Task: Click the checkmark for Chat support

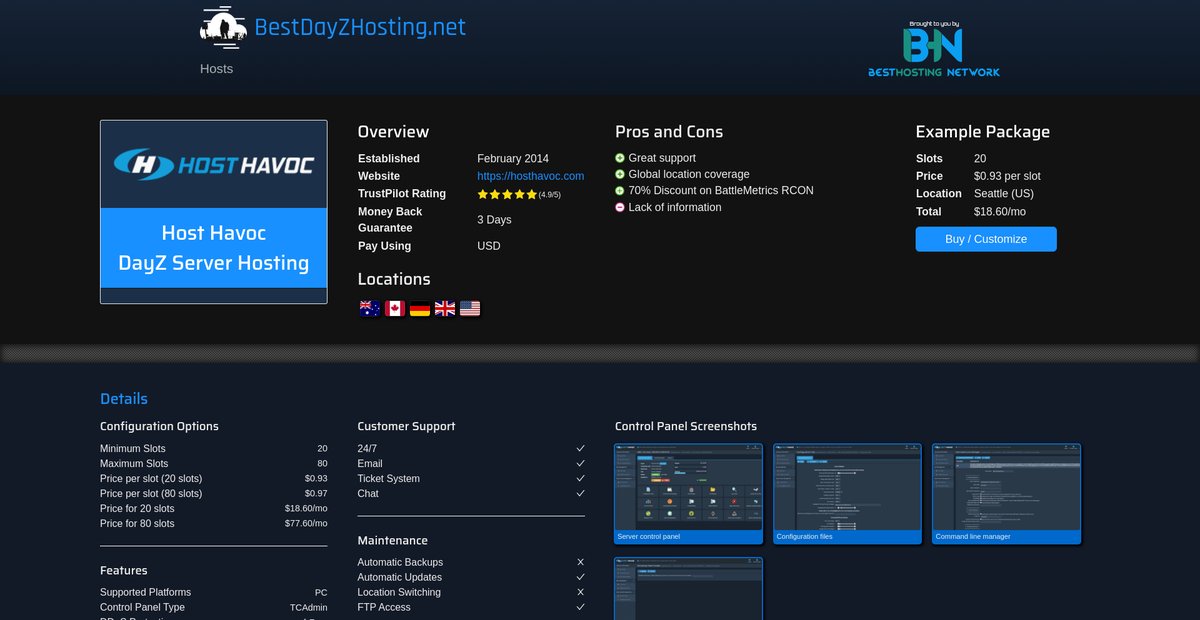Action: tap(580, 494)
